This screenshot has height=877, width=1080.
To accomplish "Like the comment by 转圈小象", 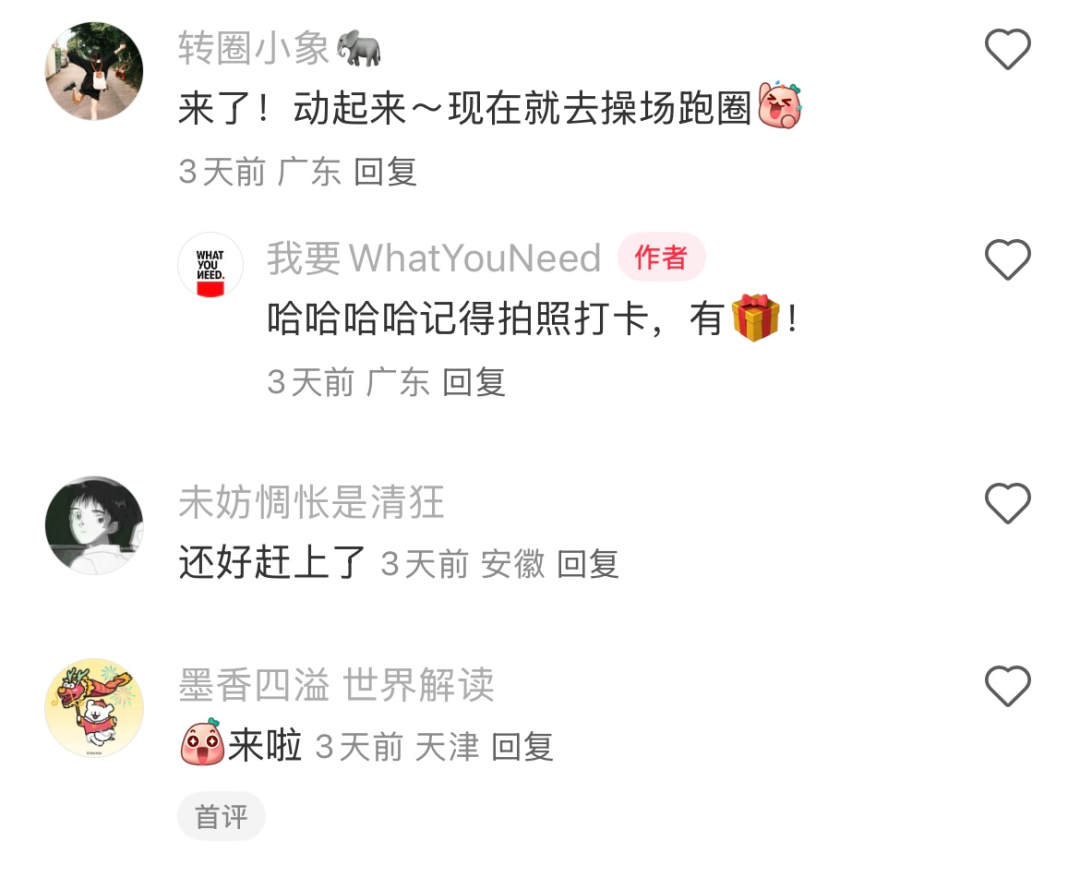I will (1007, 49).
